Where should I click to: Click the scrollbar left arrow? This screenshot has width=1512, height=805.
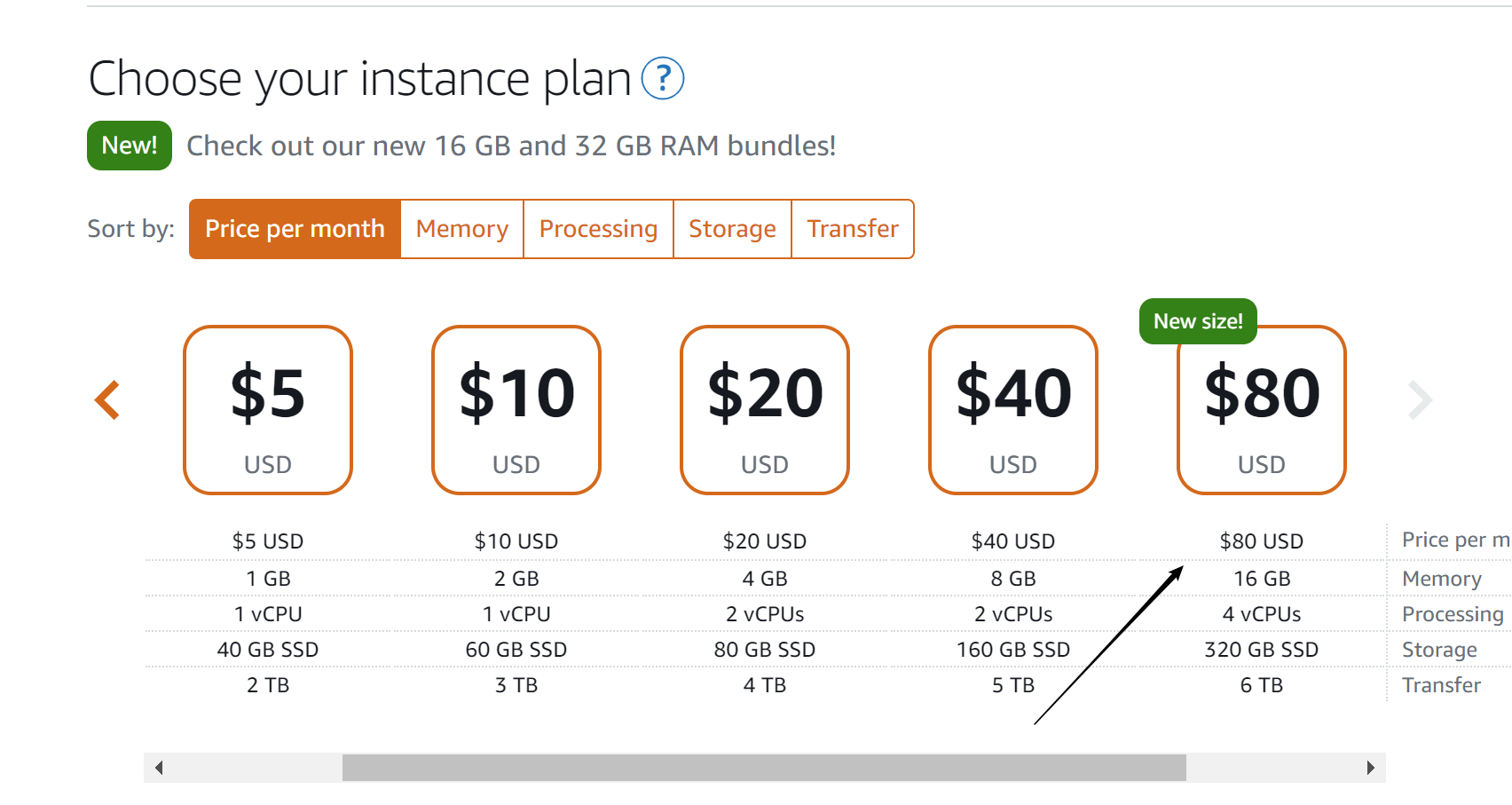[159, 768]
